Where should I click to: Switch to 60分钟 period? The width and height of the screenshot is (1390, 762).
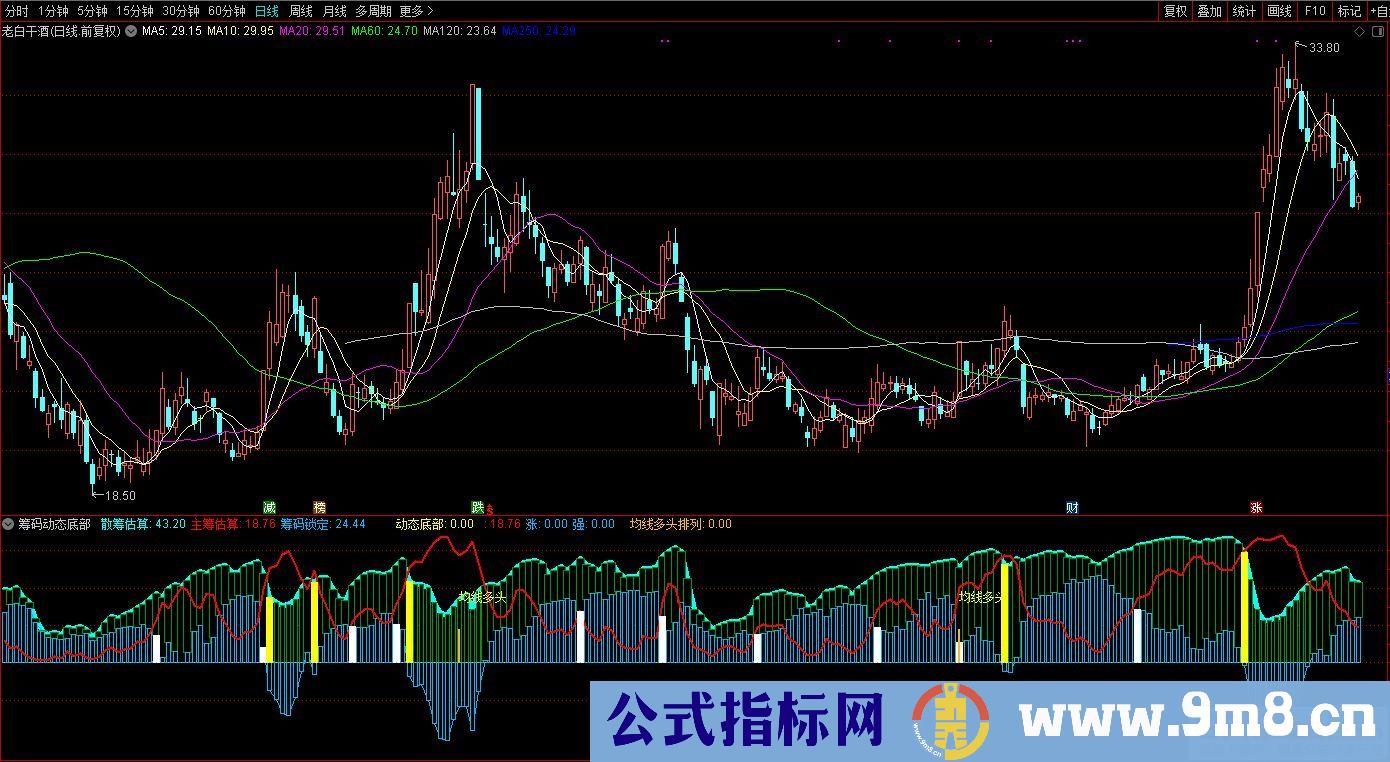click(x=227, y=11)
